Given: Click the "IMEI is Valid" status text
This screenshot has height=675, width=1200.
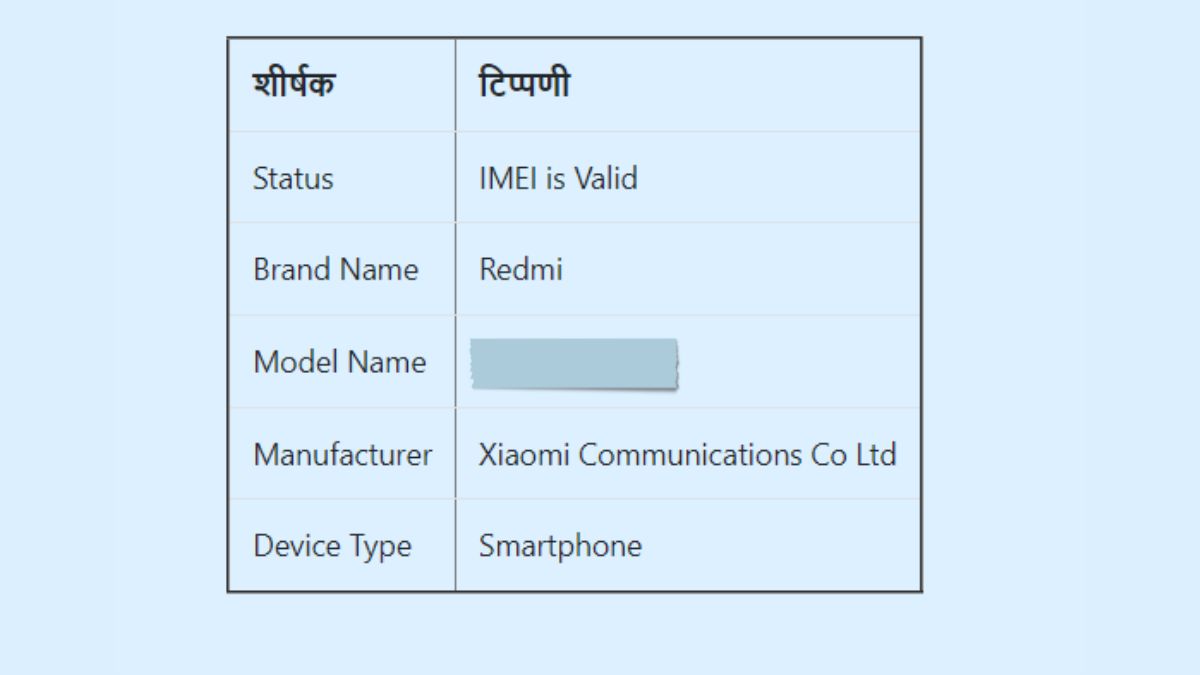Looking at the screenshot, I should coord(558,179).
